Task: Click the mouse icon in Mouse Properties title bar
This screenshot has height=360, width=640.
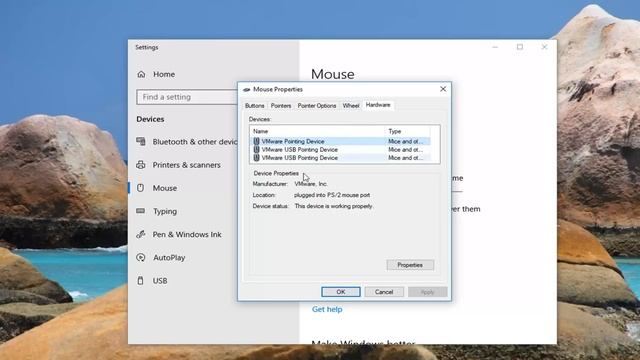Action: pyautogui.click(x=246, y=89)
